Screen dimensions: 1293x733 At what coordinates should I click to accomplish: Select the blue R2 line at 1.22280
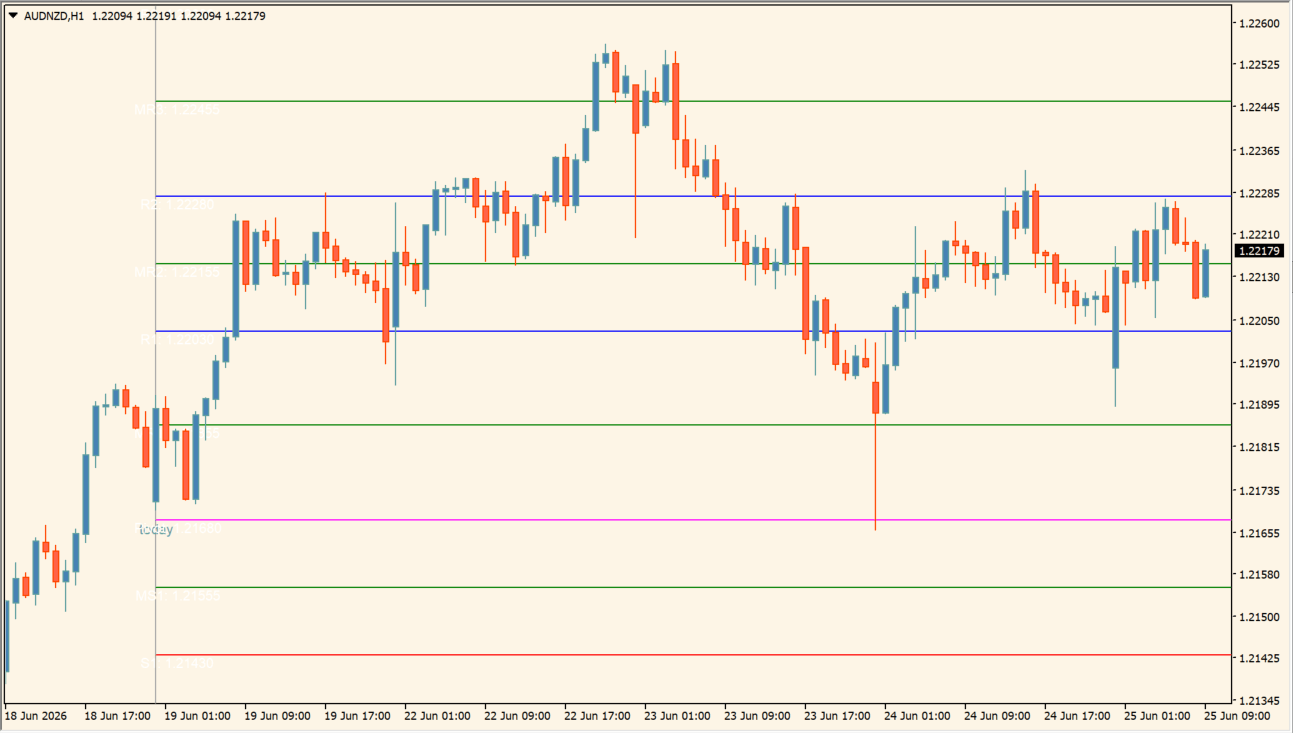[x=694, y=196]
